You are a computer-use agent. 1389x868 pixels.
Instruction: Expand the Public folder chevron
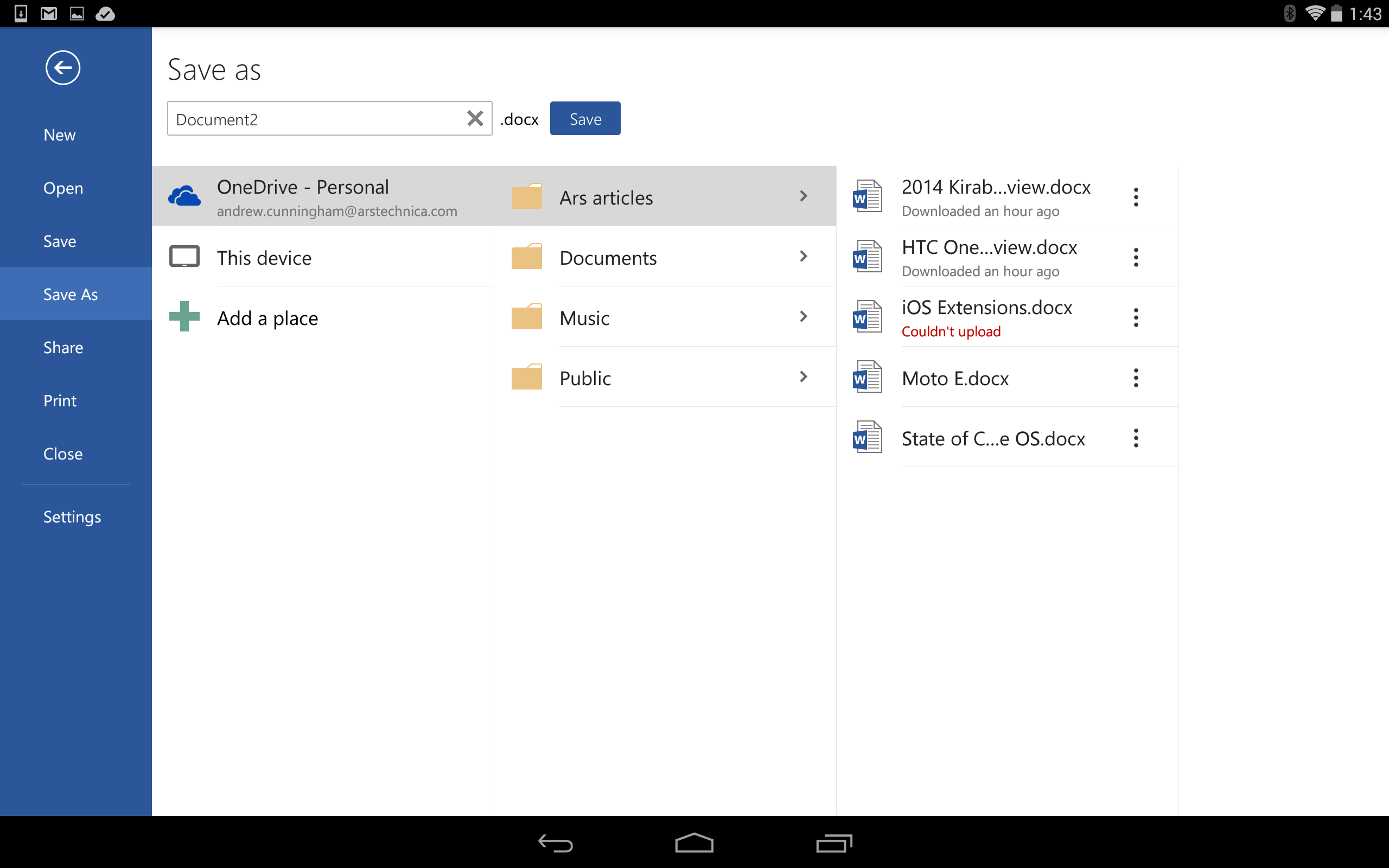[x=804, y=376]
